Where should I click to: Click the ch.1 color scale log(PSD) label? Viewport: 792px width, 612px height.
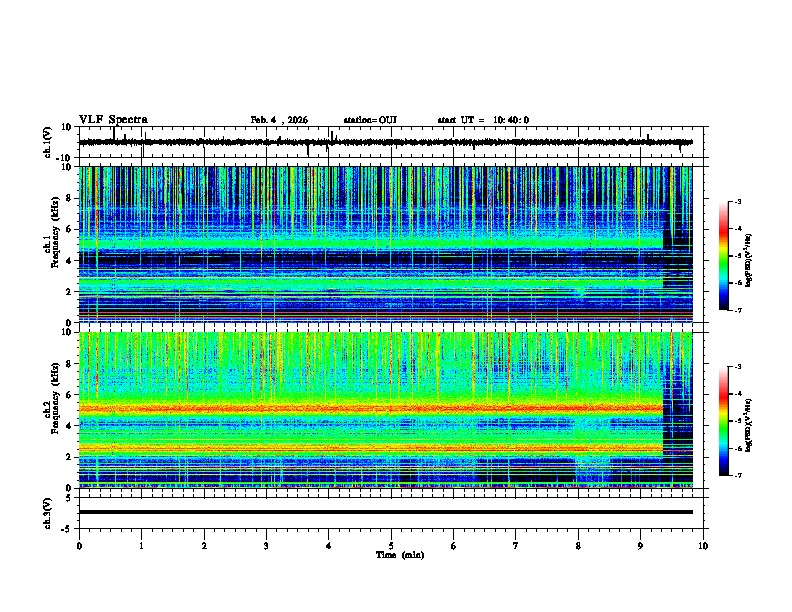pyautogui.click(x=748, y=260)
